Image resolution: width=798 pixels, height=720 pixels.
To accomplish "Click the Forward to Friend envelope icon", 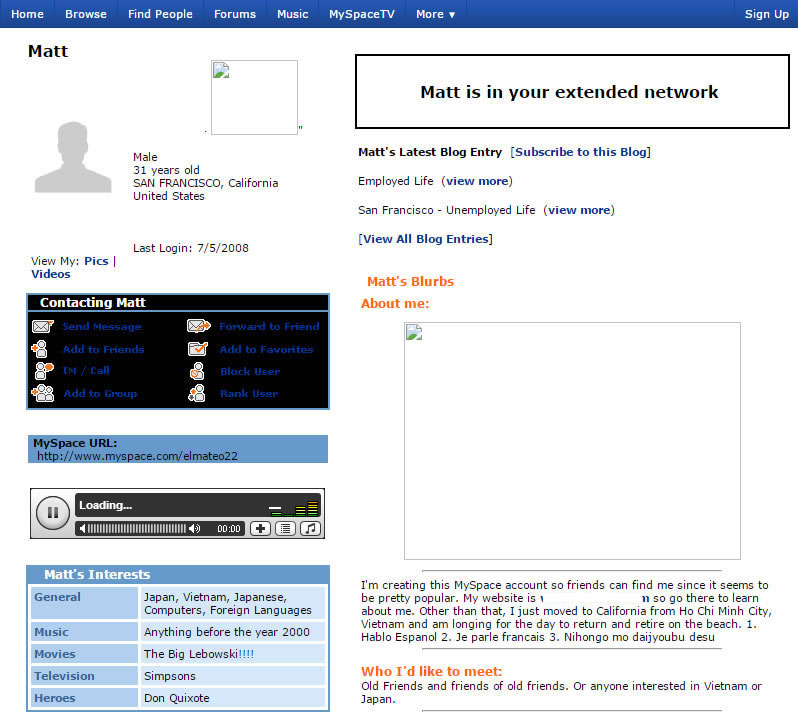I will click(198, 326).
